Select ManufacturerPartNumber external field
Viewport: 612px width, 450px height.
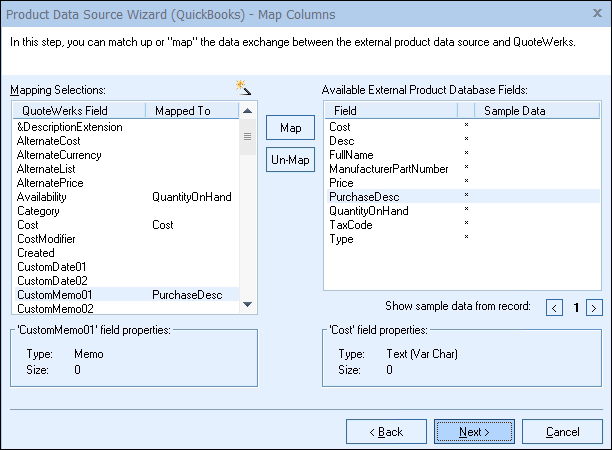[x=388, y=169]
